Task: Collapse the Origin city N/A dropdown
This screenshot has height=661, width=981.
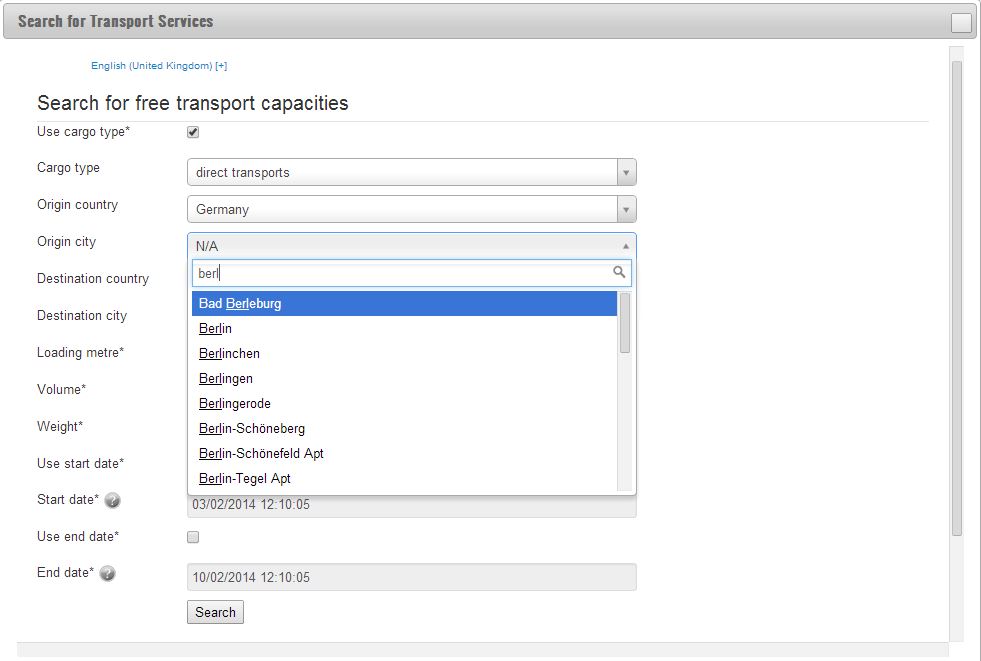Action: coord(412,246)
